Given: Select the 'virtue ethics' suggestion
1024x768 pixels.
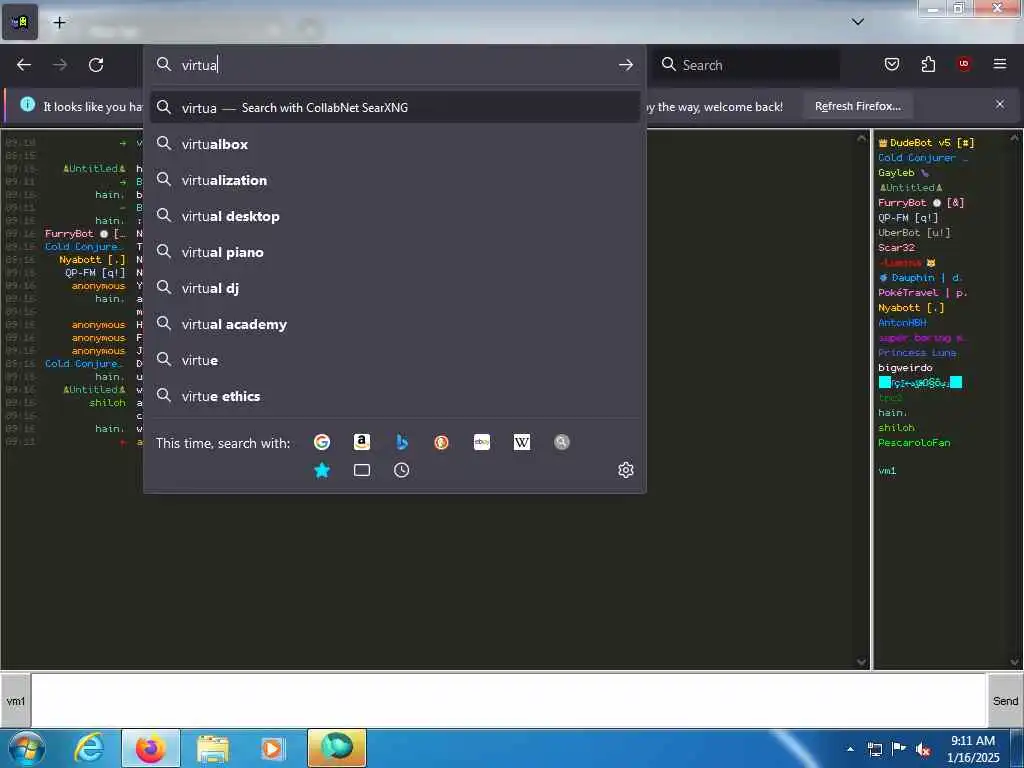Looking at the screenshot, I should click(395, 396).
